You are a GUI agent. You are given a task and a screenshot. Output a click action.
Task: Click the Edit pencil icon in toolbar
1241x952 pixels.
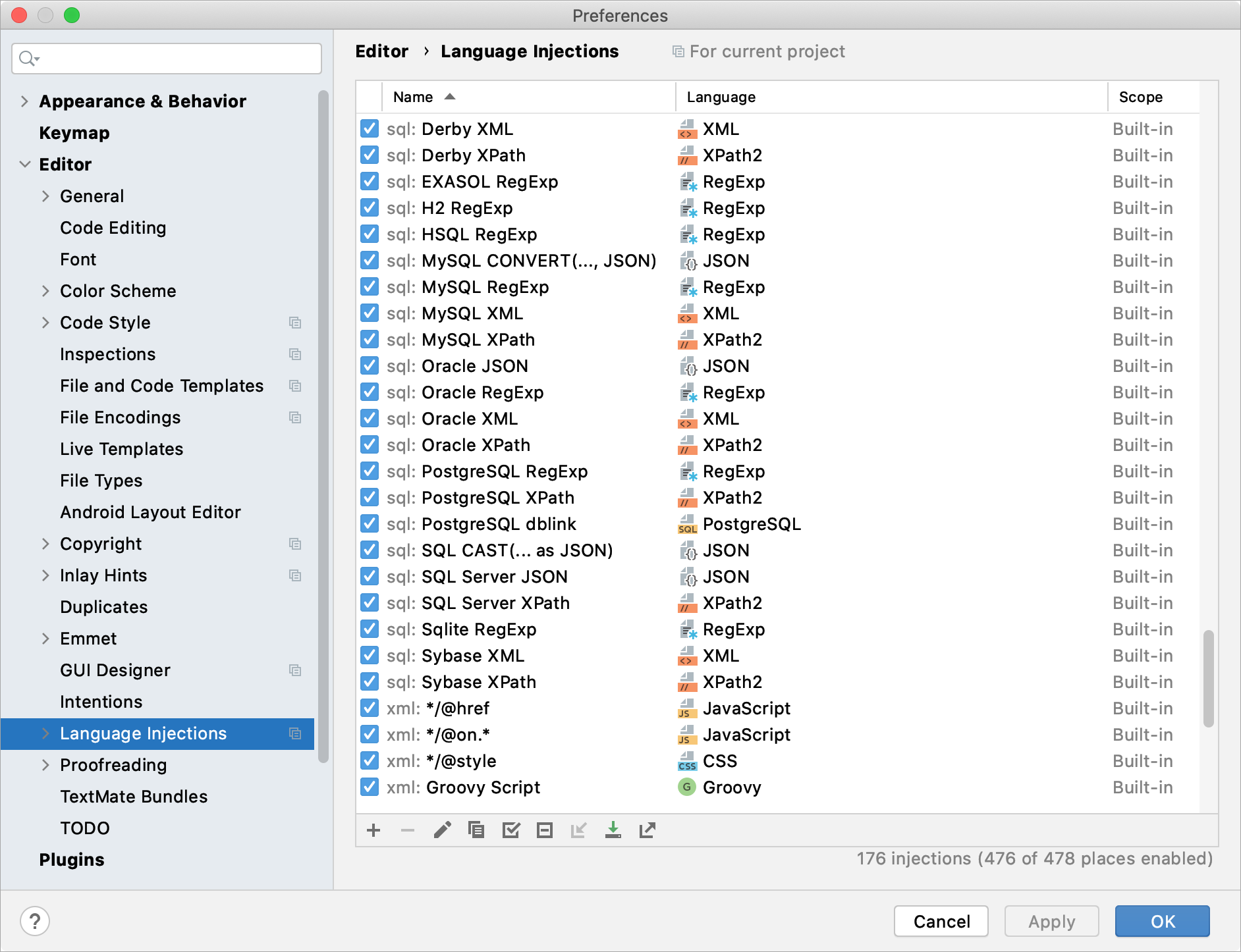442,830
